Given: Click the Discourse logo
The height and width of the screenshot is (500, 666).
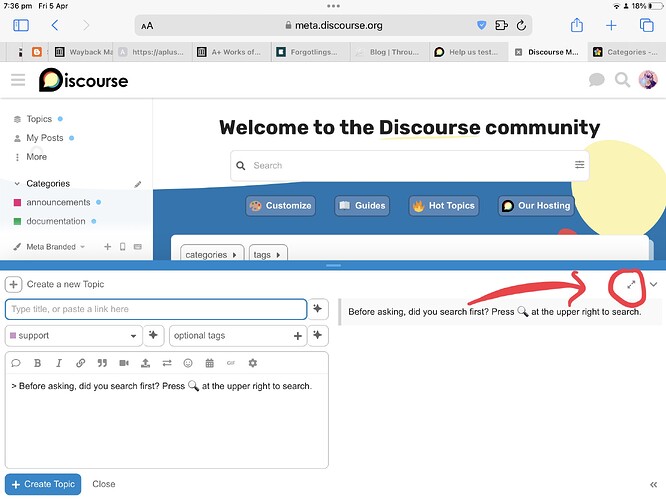Looking at the screenshot, I should [x=83, y=80].
